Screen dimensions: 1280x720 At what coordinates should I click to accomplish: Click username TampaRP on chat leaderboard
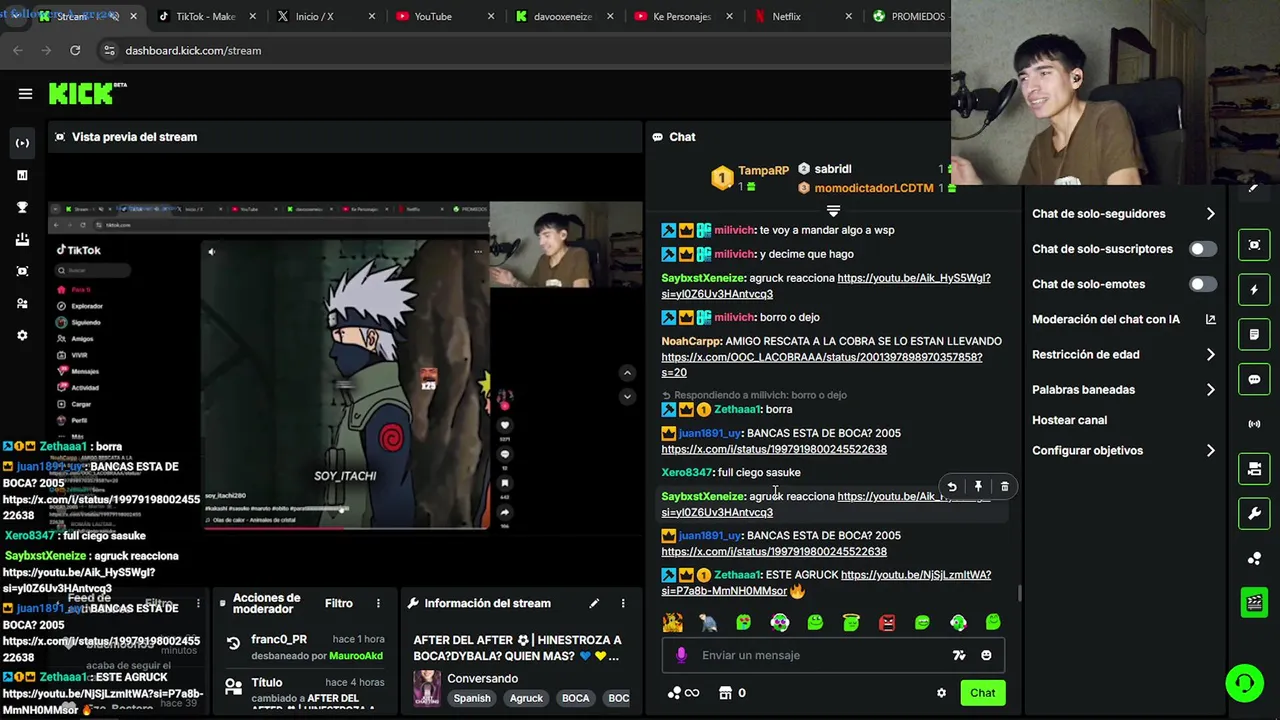763,171
